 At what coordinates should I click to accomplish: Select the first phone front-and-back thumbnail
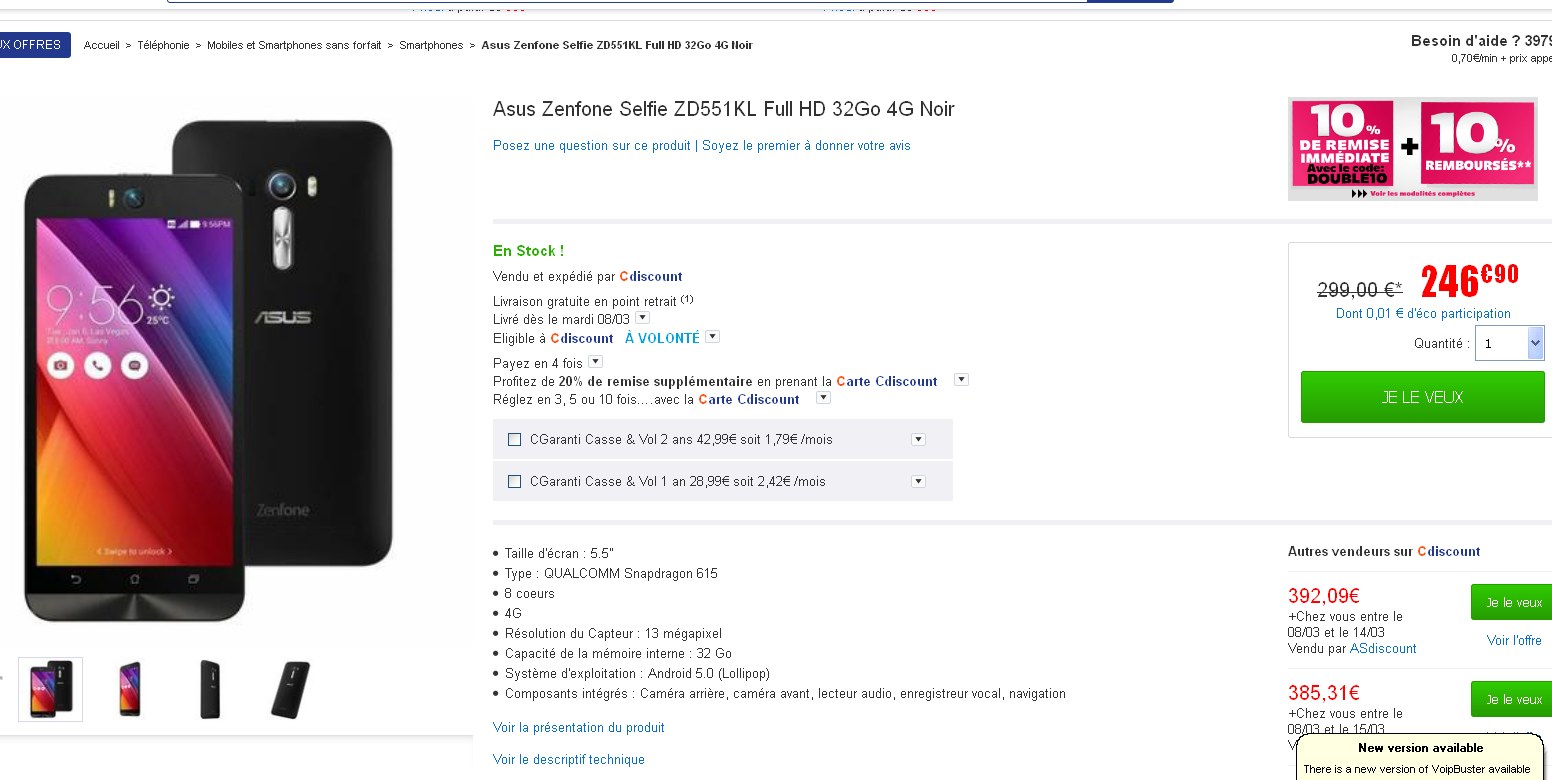(51, 689)
